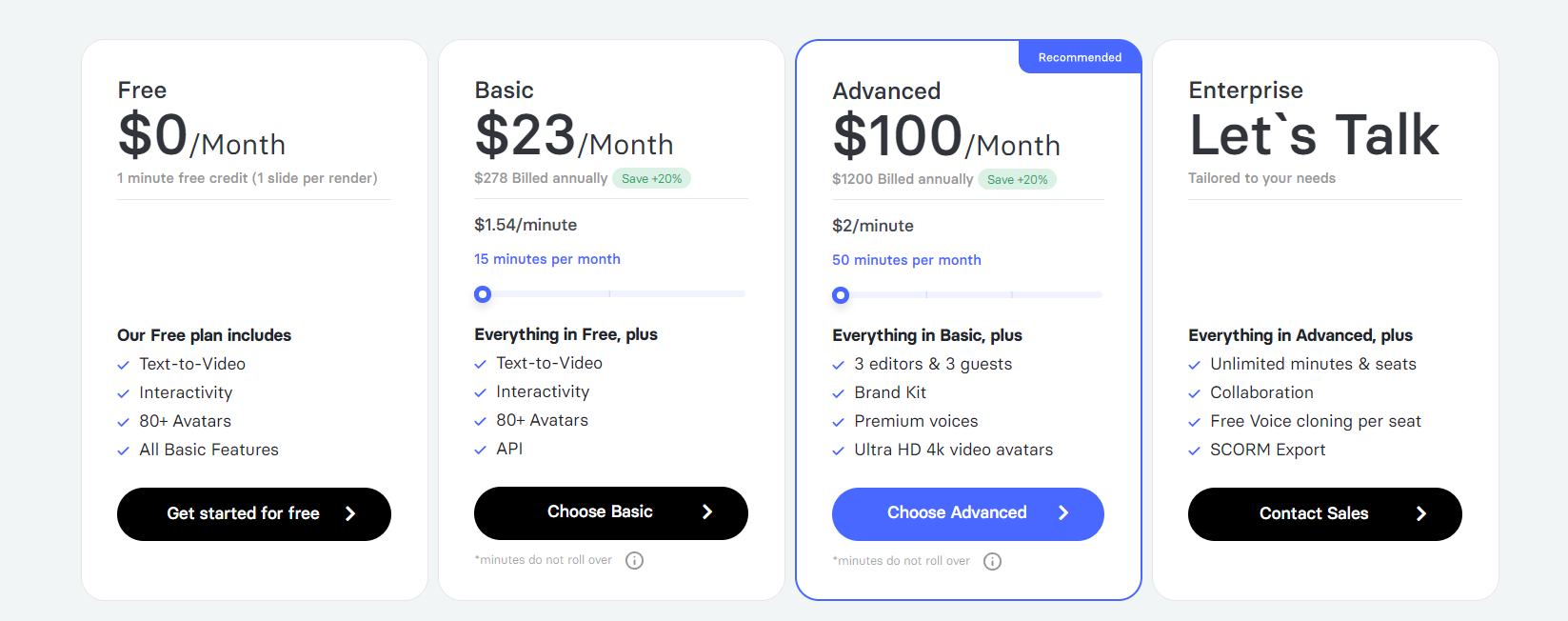Click the Choose Advanced button
This screenshot has width=1568, height=621.
click(x=967, y=513)
